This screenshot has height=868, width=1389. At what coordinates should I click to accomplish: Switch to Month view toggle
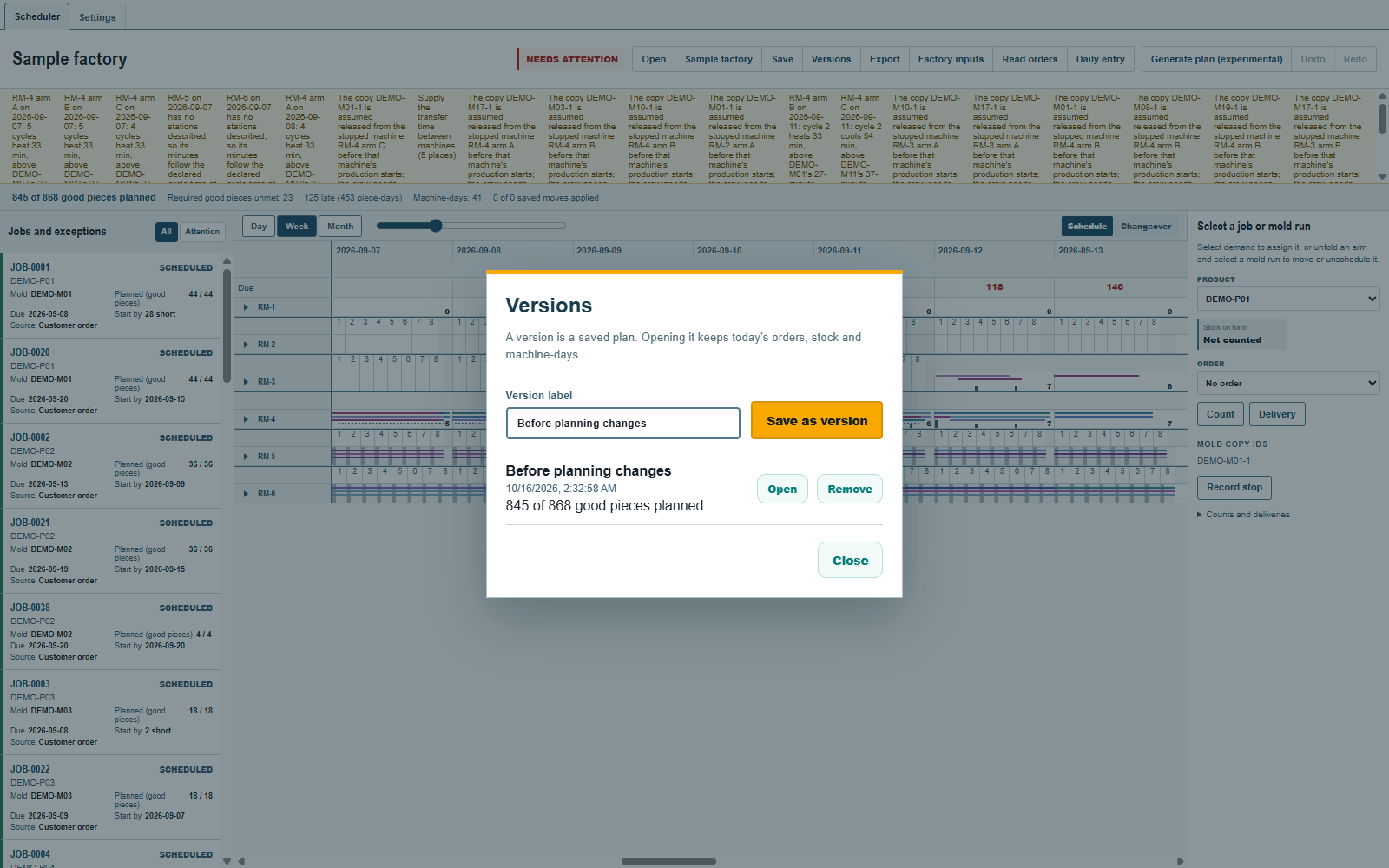[x=340, y=227]
